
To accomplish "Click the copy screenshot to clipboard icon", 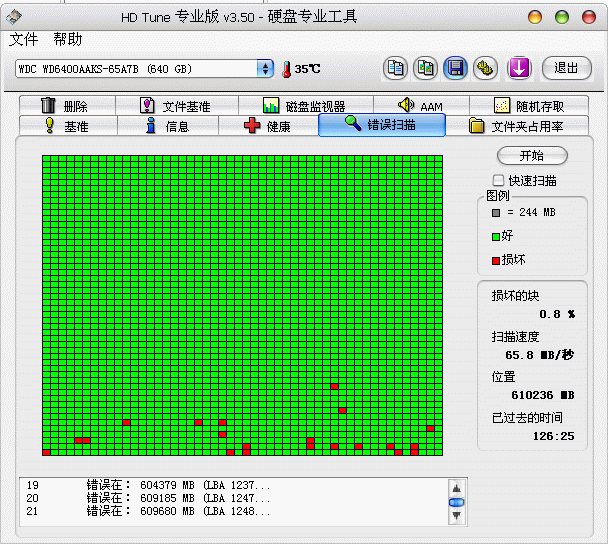I will (425, 68).
